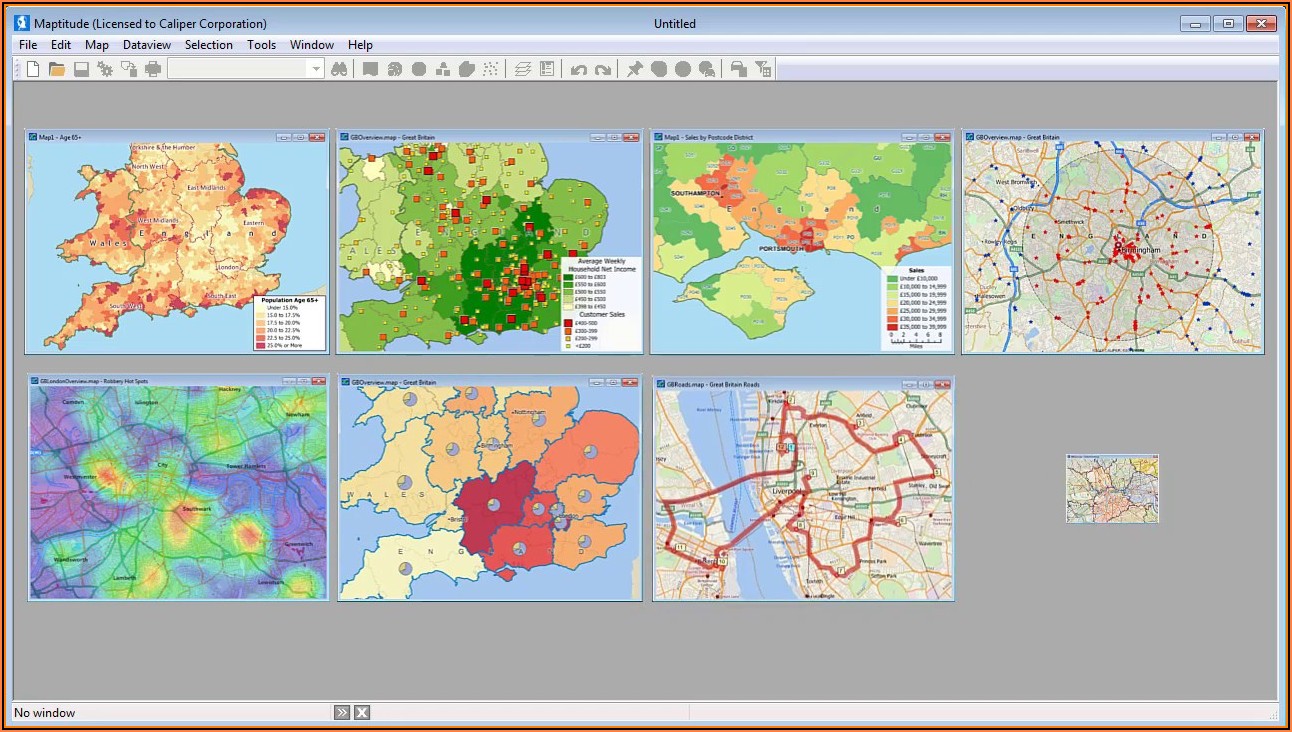Click the Undo arrow icon
This screenshot has height=732, width=1292.
tap(579, 69)
